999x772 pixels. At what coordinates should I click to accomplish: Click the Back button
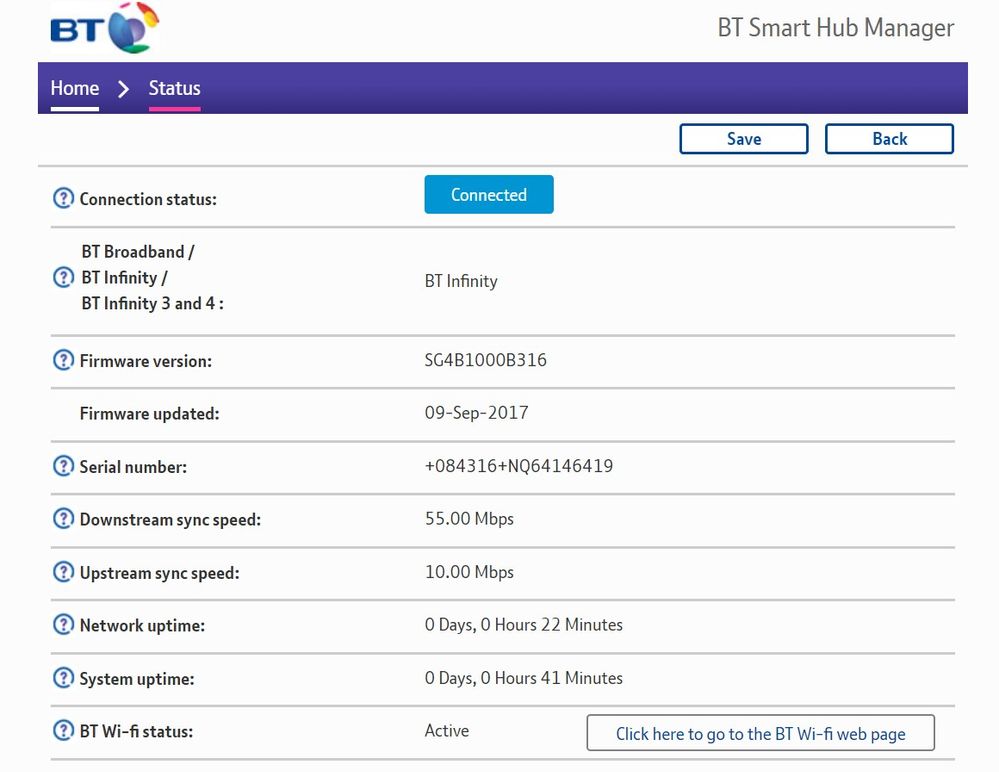(x=889, y=139)
